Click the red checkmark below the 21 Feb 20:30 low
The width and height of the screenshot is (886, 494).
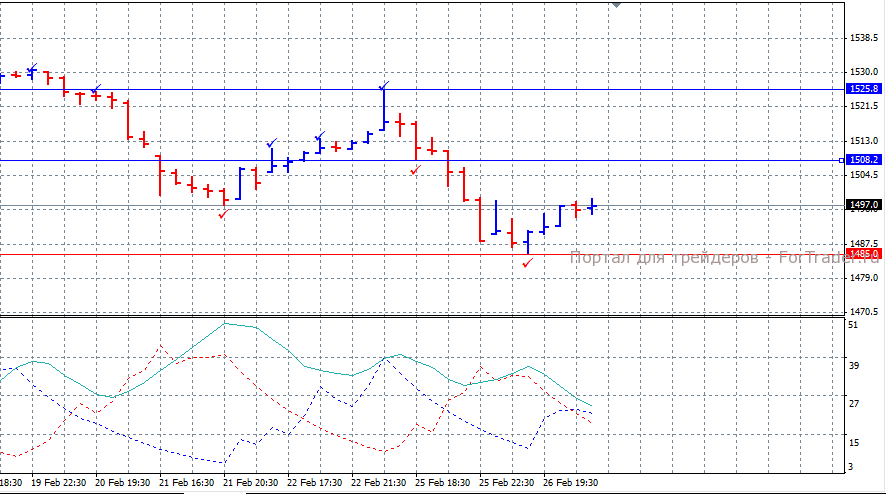pyautogui.click(x=223, y=213)
